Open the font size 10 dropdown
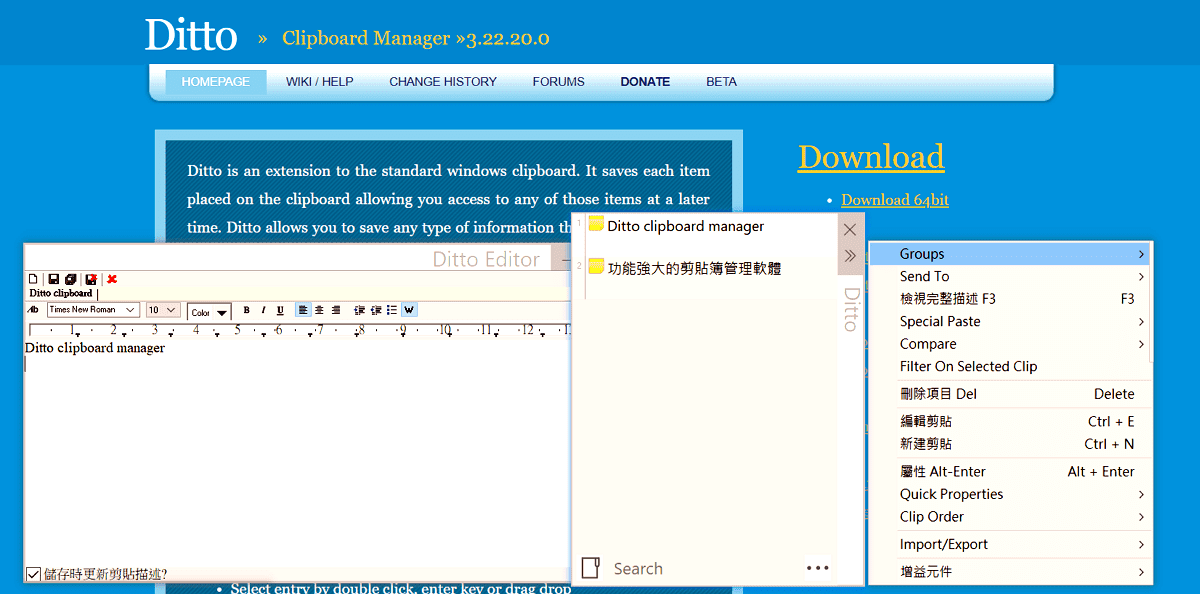Viewport: 1200px width, 594px height. pos(163,310)
